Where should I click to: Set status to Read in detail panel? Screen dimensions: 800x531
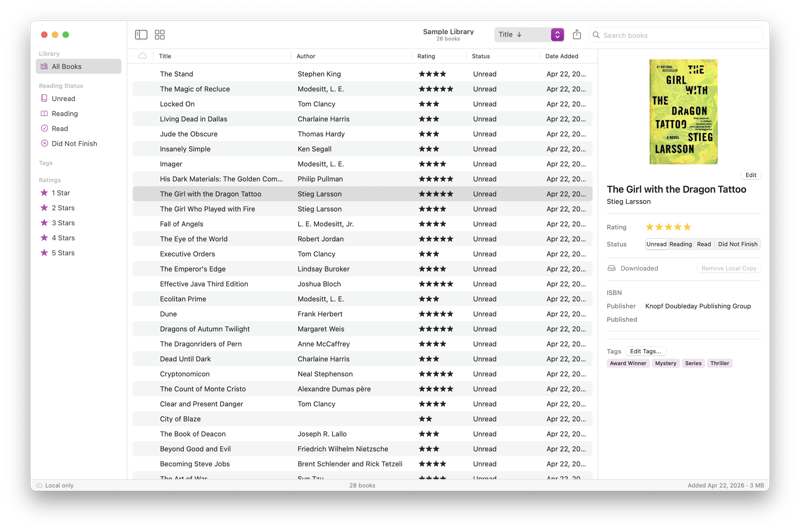coord(704,244)
